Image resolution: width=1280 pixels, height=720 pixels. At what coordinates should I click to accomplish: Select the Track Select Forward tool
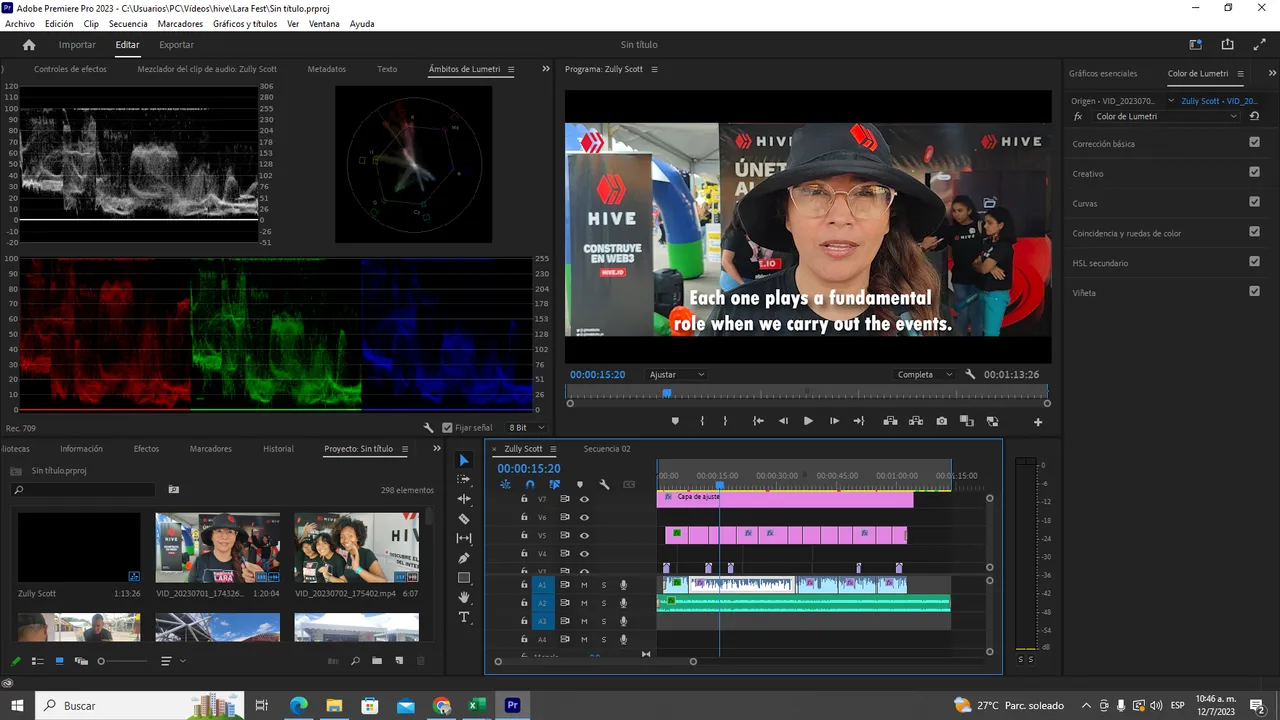464,479
